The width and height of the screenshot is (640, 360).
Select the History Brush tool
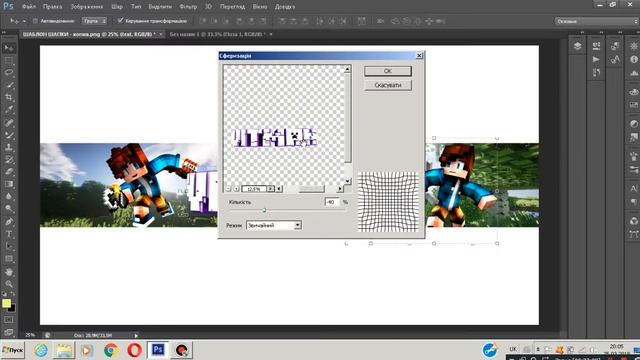pyautogui.click(x=9, y=160)
